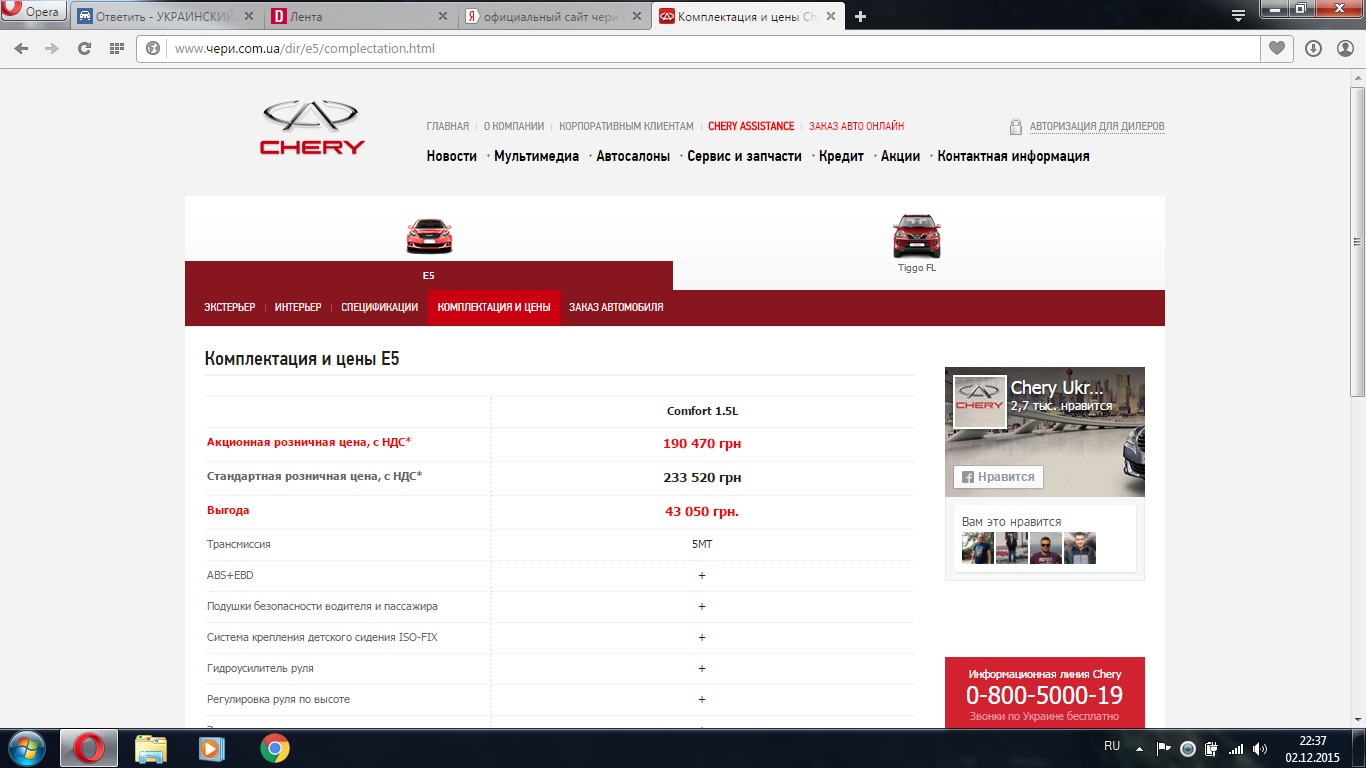Click the first Facebook fan profile photo

(x=977, y=548)
